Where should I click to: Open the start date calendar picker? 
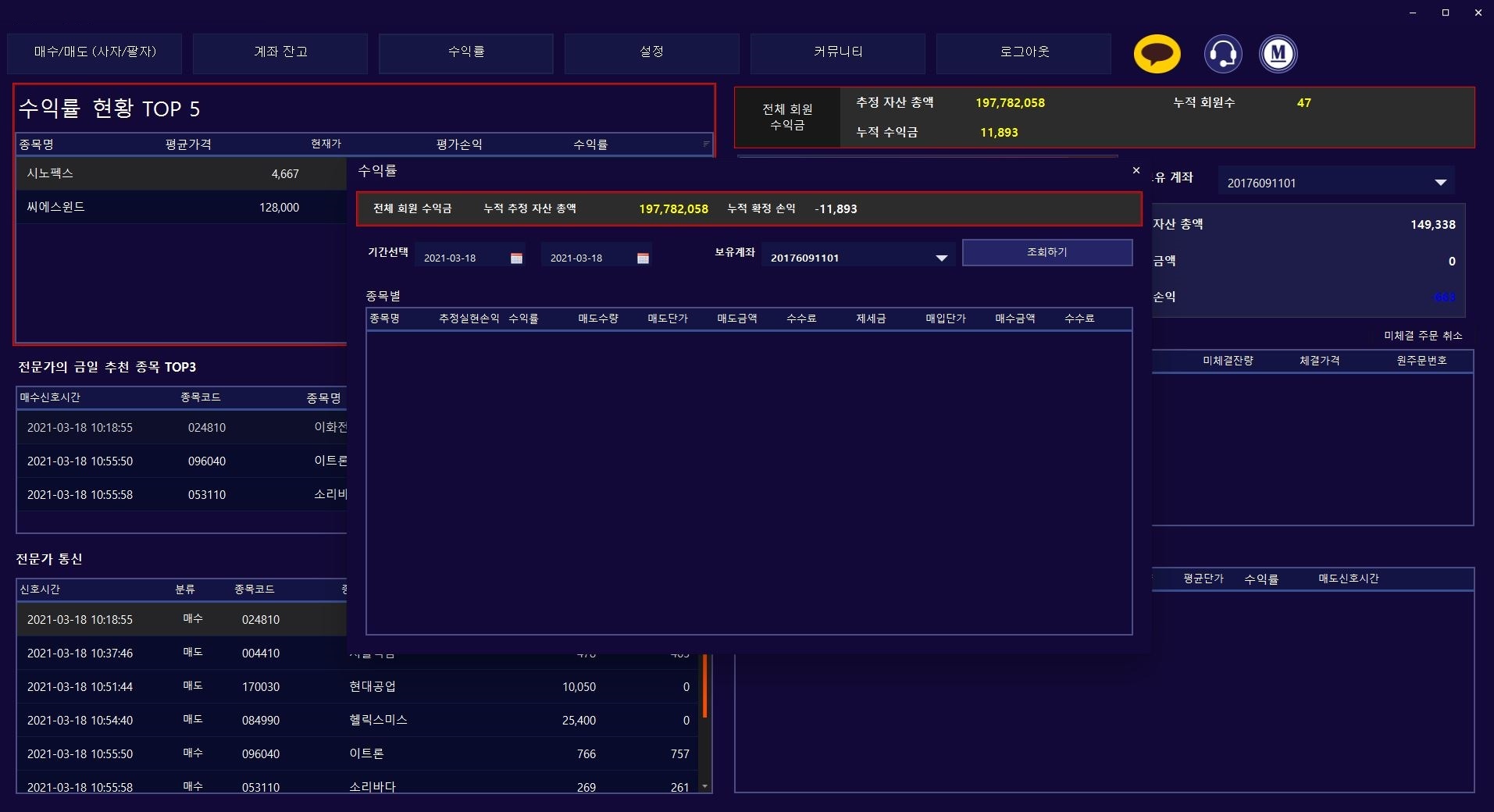(516, 258)
